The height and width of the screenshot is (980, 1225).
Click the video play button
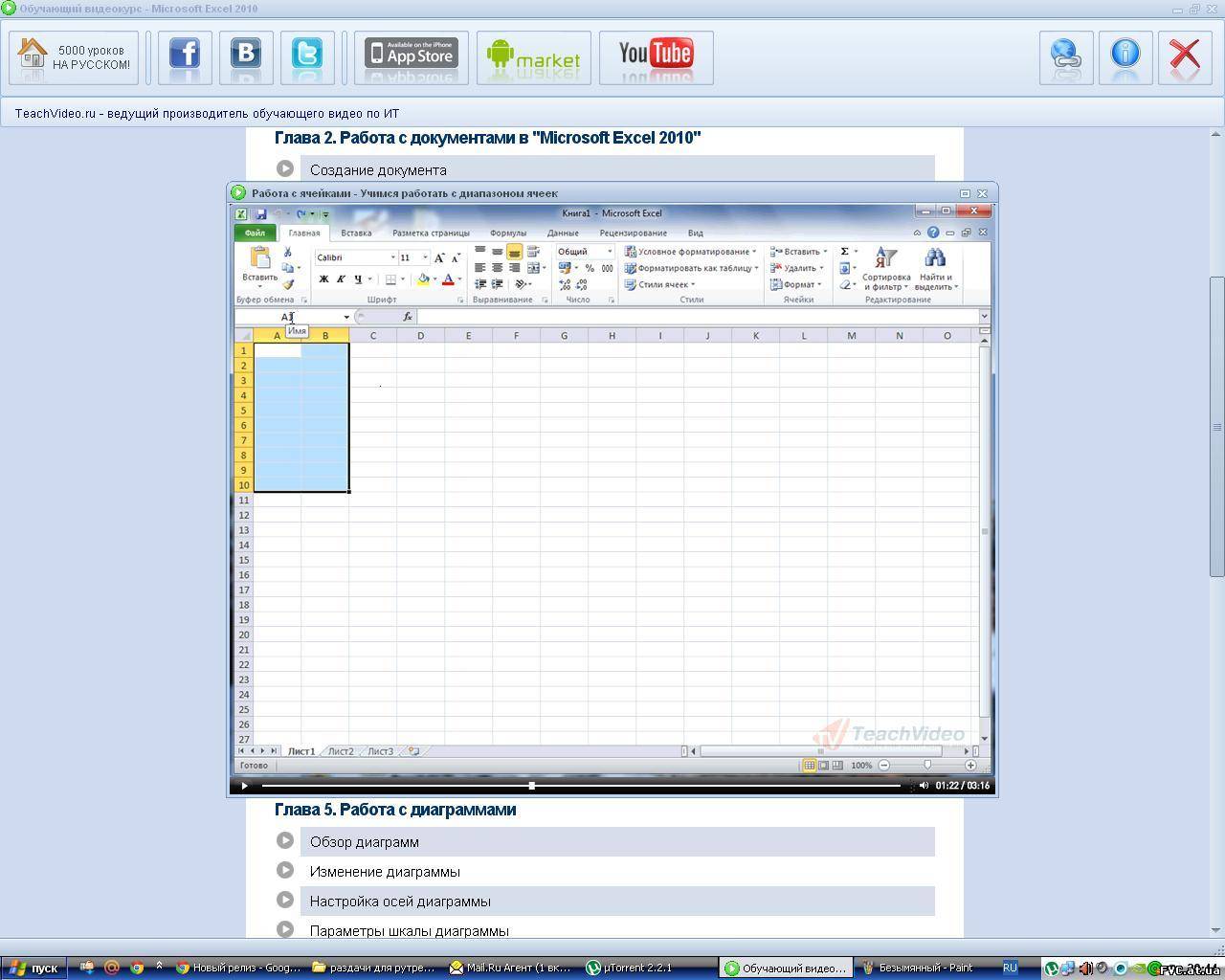244,786
